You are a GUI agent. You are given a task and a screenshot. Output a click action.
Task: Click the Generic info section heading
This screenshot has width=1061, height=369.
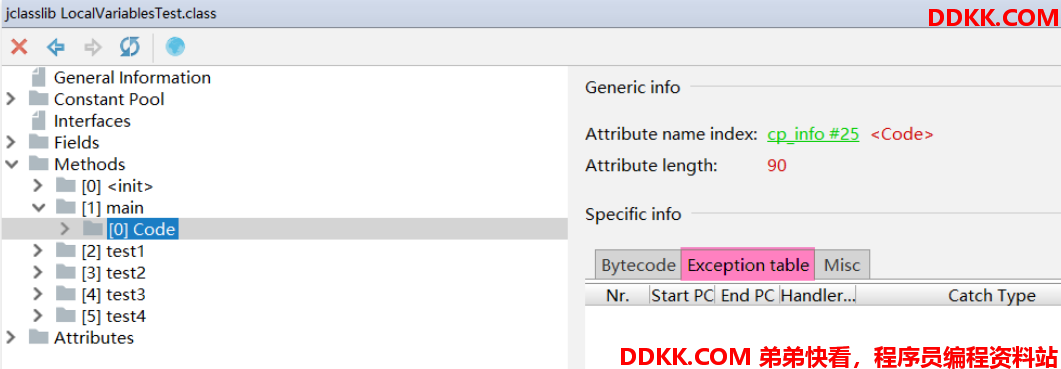click(633, 87)
